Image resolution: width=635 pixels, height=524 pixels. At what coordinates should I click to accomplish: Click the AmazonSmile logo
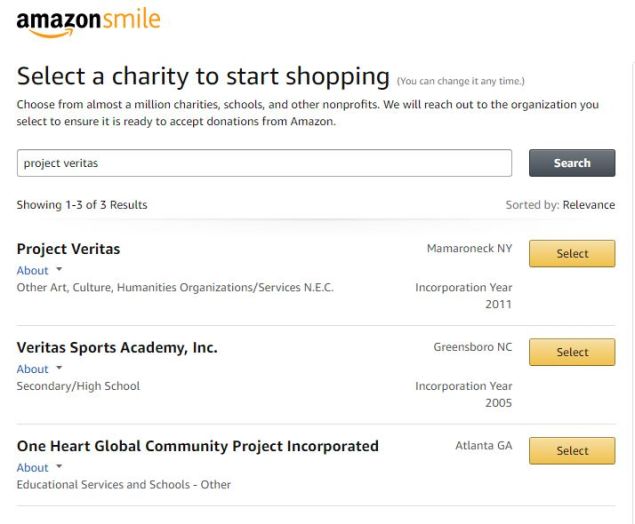pyautogui.click(x=88, y=24)
